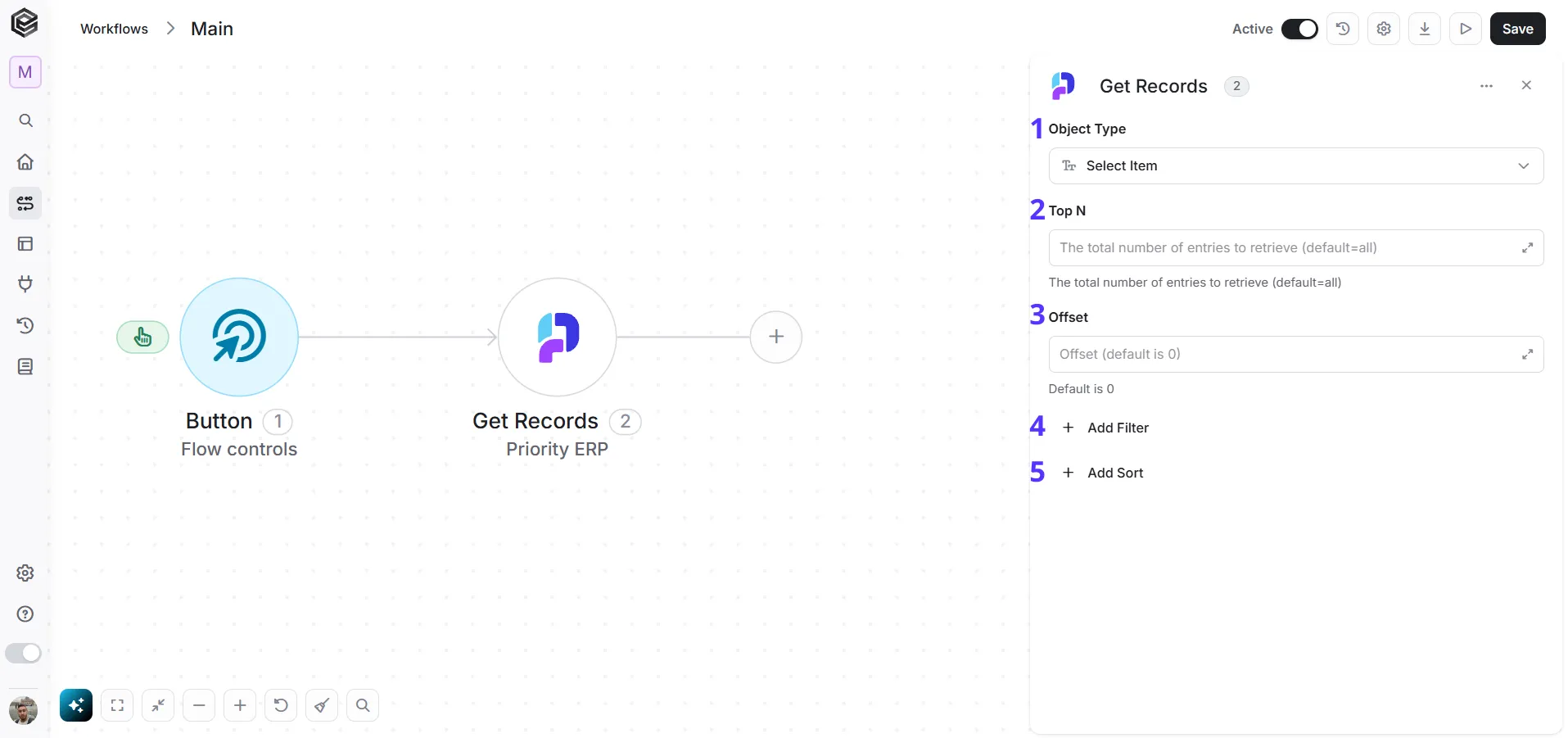Click the download workflow icon

point(1425,29)
